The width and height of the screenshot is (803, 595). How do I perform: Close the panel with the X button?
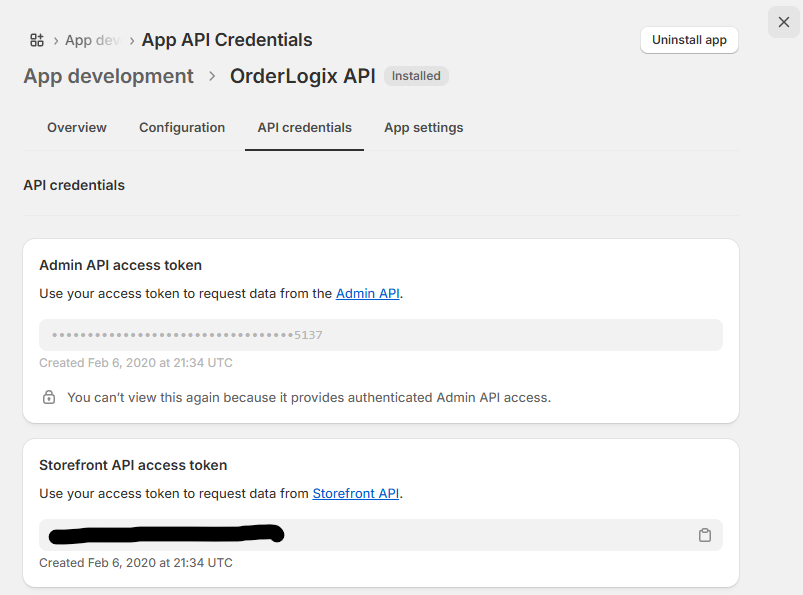(783, 22)
